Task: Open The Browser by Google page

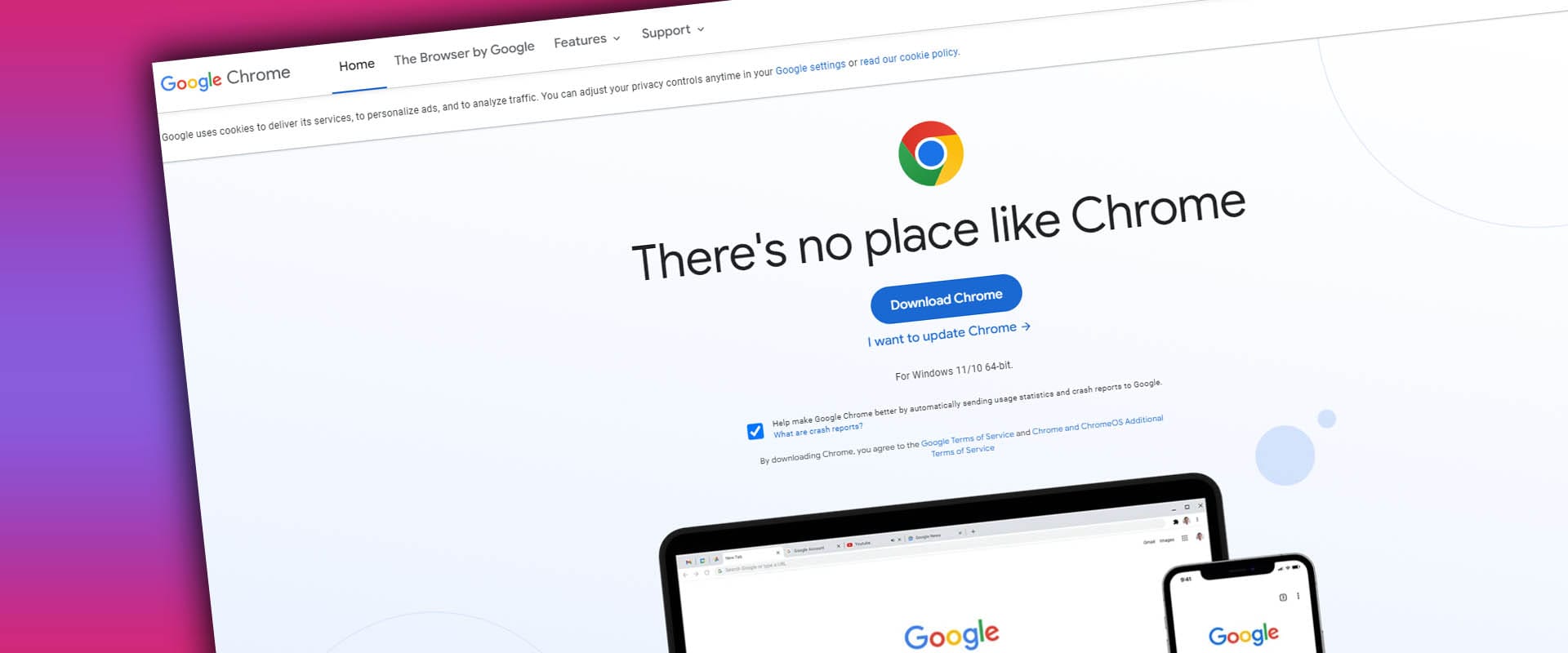Action: coord(464,53)
